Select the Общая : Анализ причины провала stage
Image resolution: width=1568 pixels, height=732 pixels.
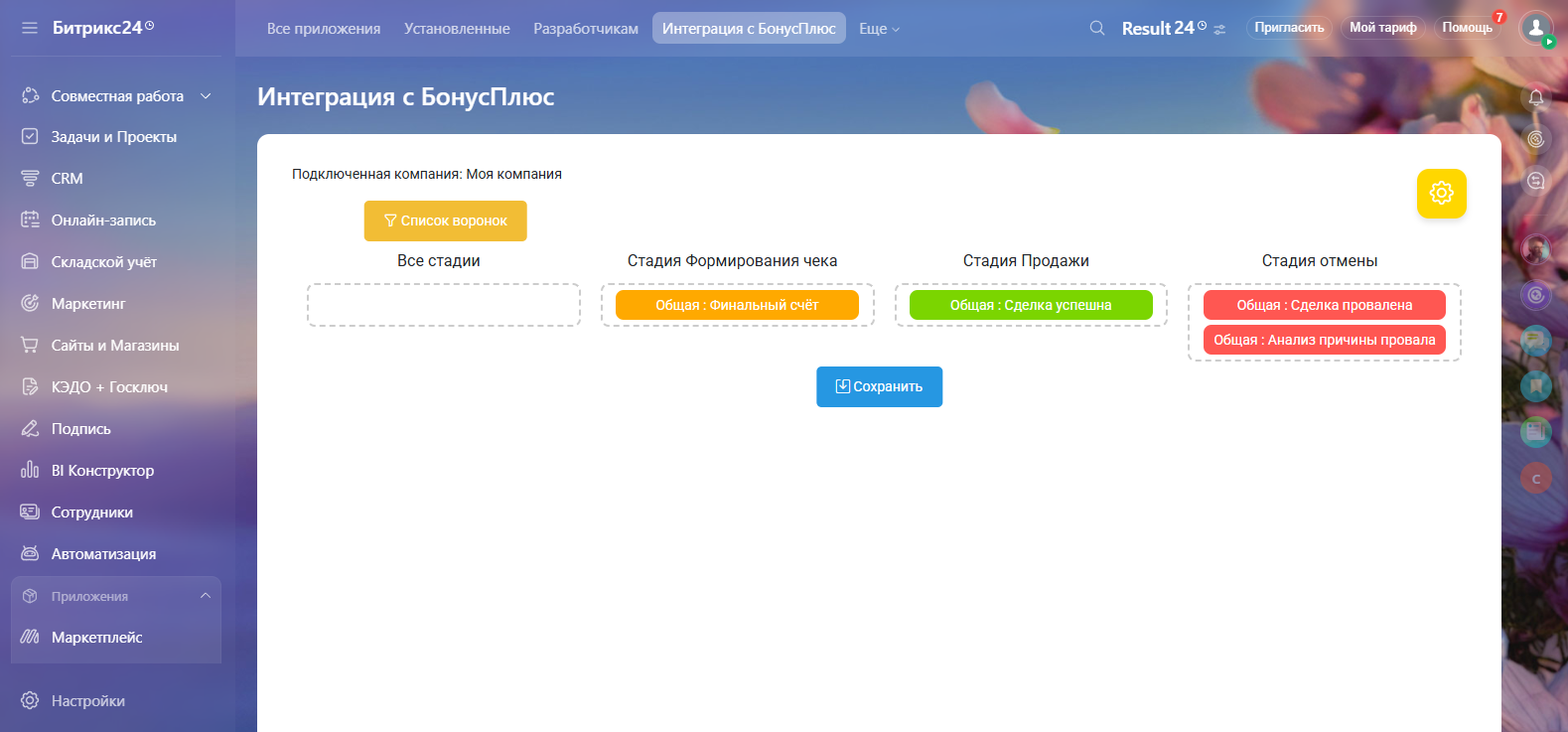click(x=1325, y=340)
